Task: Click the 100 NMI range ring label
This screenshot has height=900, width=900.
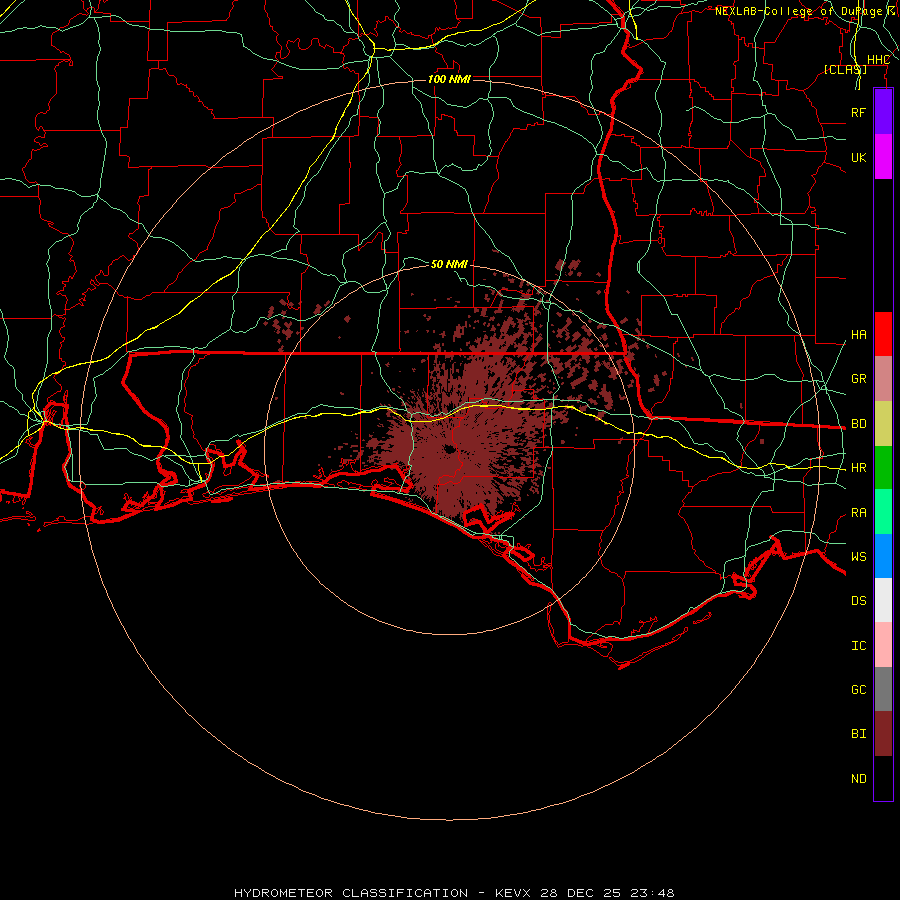Action: [x=449, y=79]
